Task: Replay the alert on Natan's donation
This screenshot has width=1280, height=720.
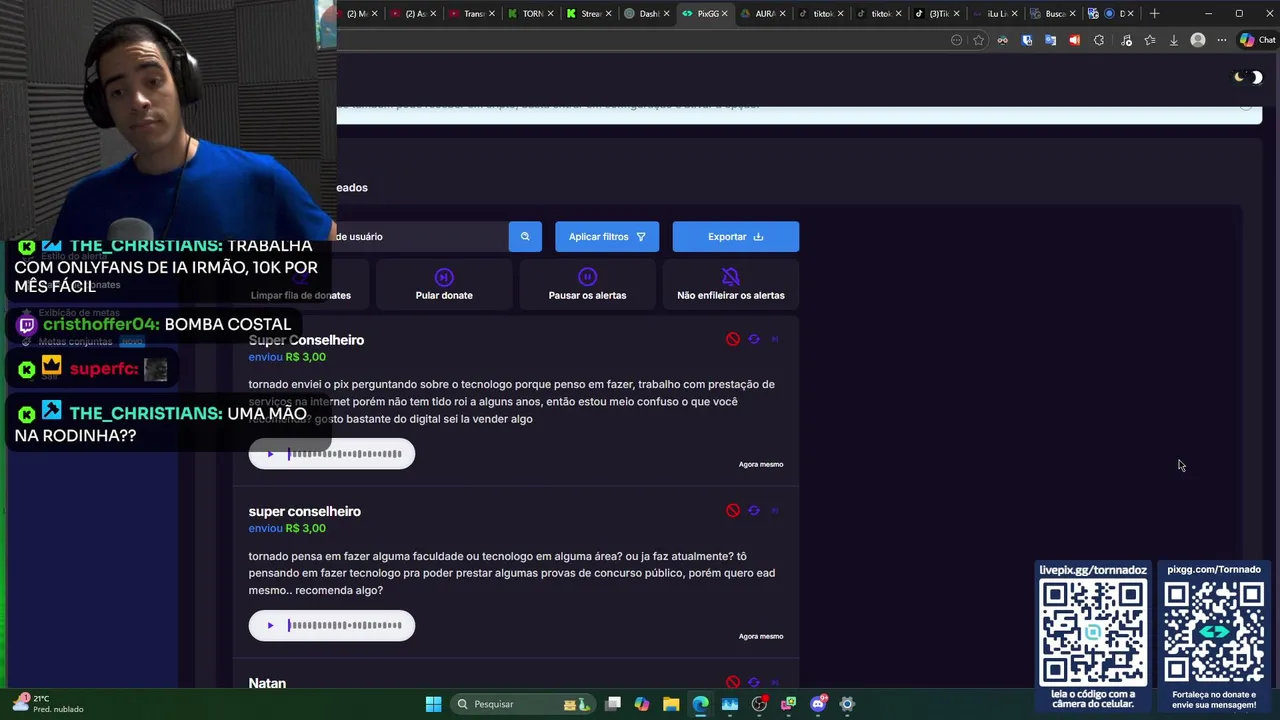Action: (x=754, y=682)
